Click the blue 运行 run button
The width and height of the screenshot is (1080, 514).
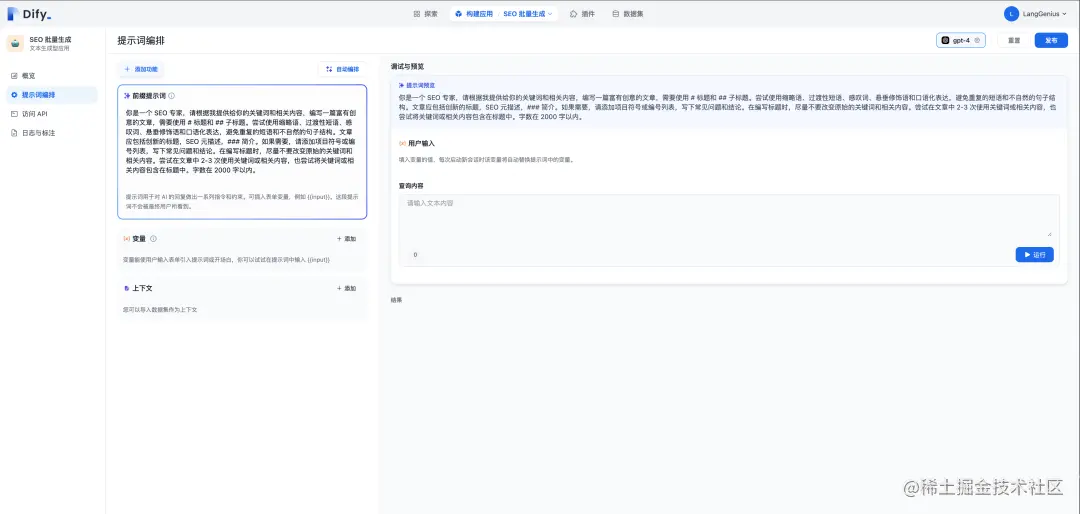coord(1035,255)
